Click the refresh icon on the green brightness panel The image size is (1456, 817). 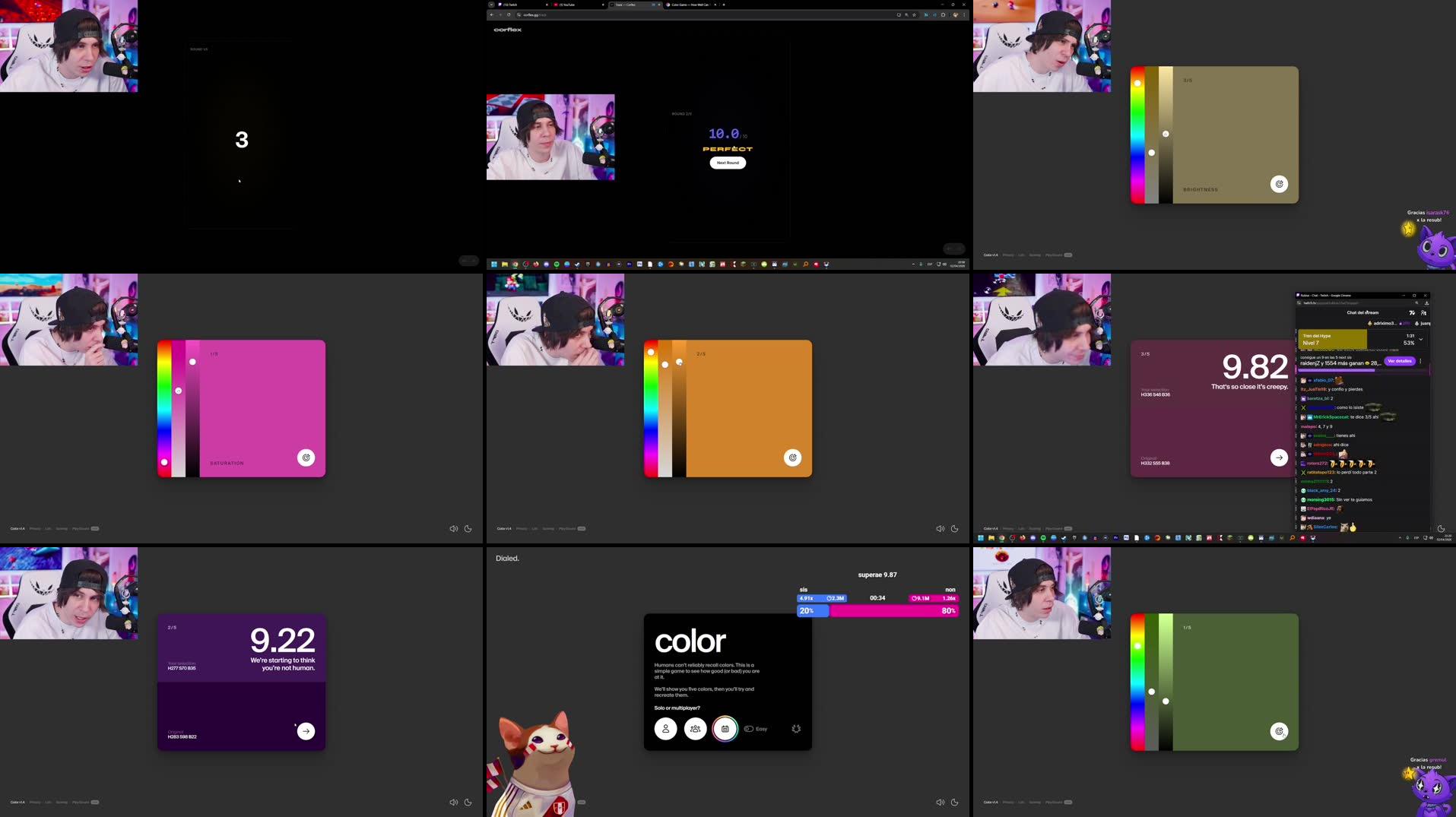coord(1278,730)
